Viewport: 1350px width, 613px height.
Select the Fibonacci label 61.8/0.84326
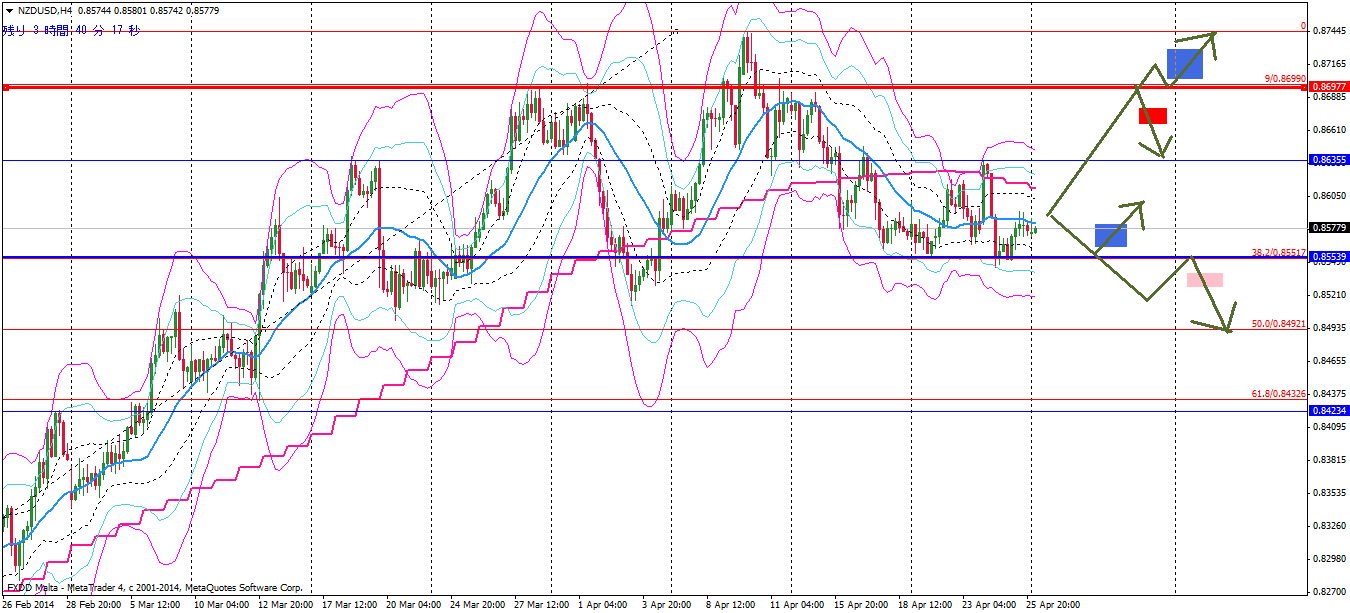1278,394
